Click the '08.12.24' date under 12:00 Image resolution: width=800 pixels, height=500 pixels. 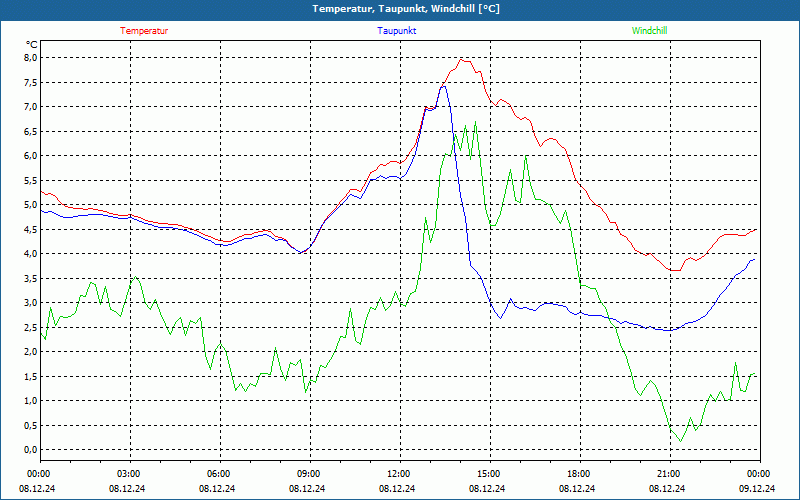click(x=397, y=488)
